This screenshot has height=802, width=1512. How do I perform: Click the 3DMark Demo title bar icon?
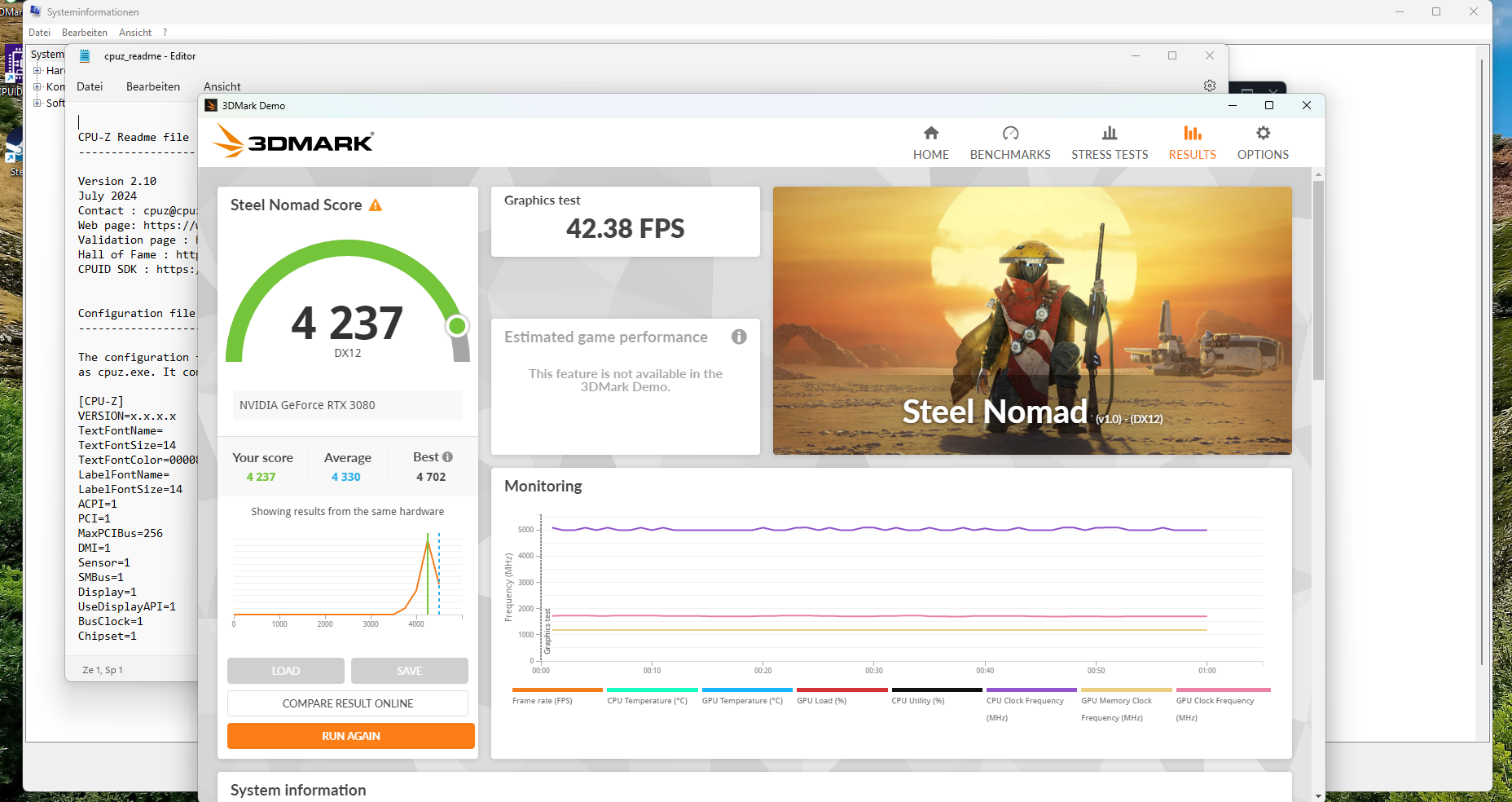pos(211,105)
